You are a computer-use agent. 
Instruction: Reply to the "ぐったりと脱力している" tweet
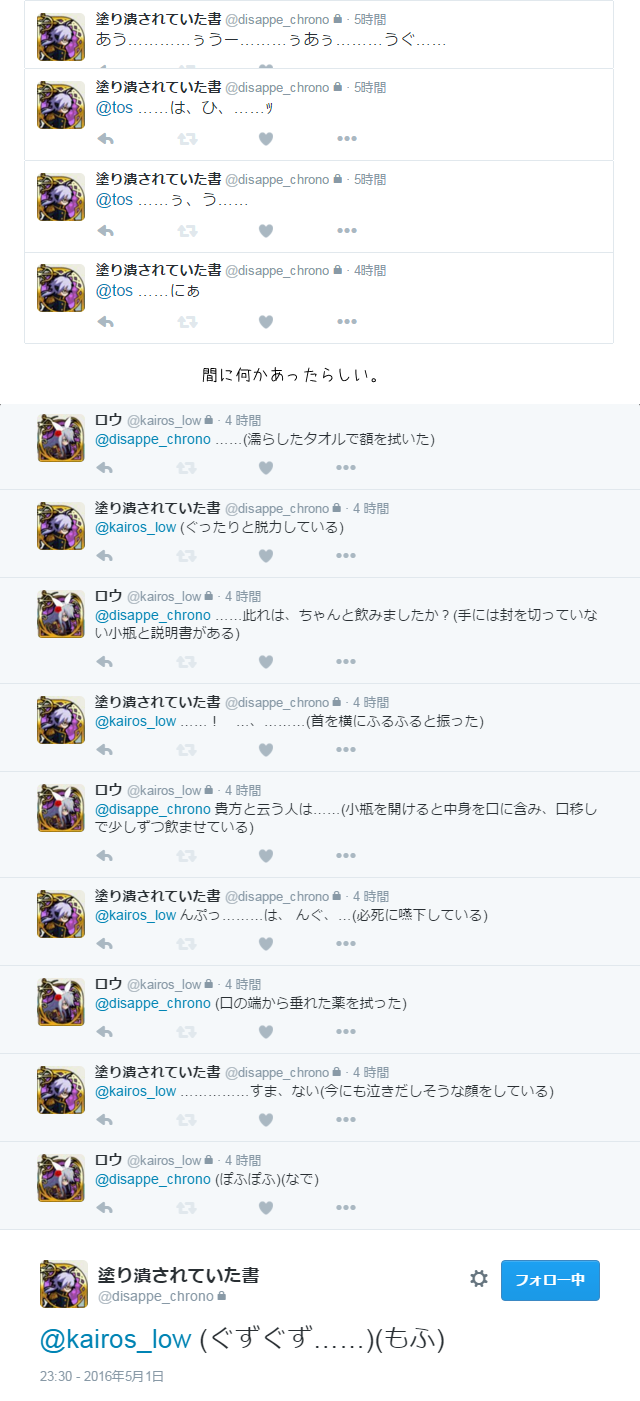[x=105, y=556]
